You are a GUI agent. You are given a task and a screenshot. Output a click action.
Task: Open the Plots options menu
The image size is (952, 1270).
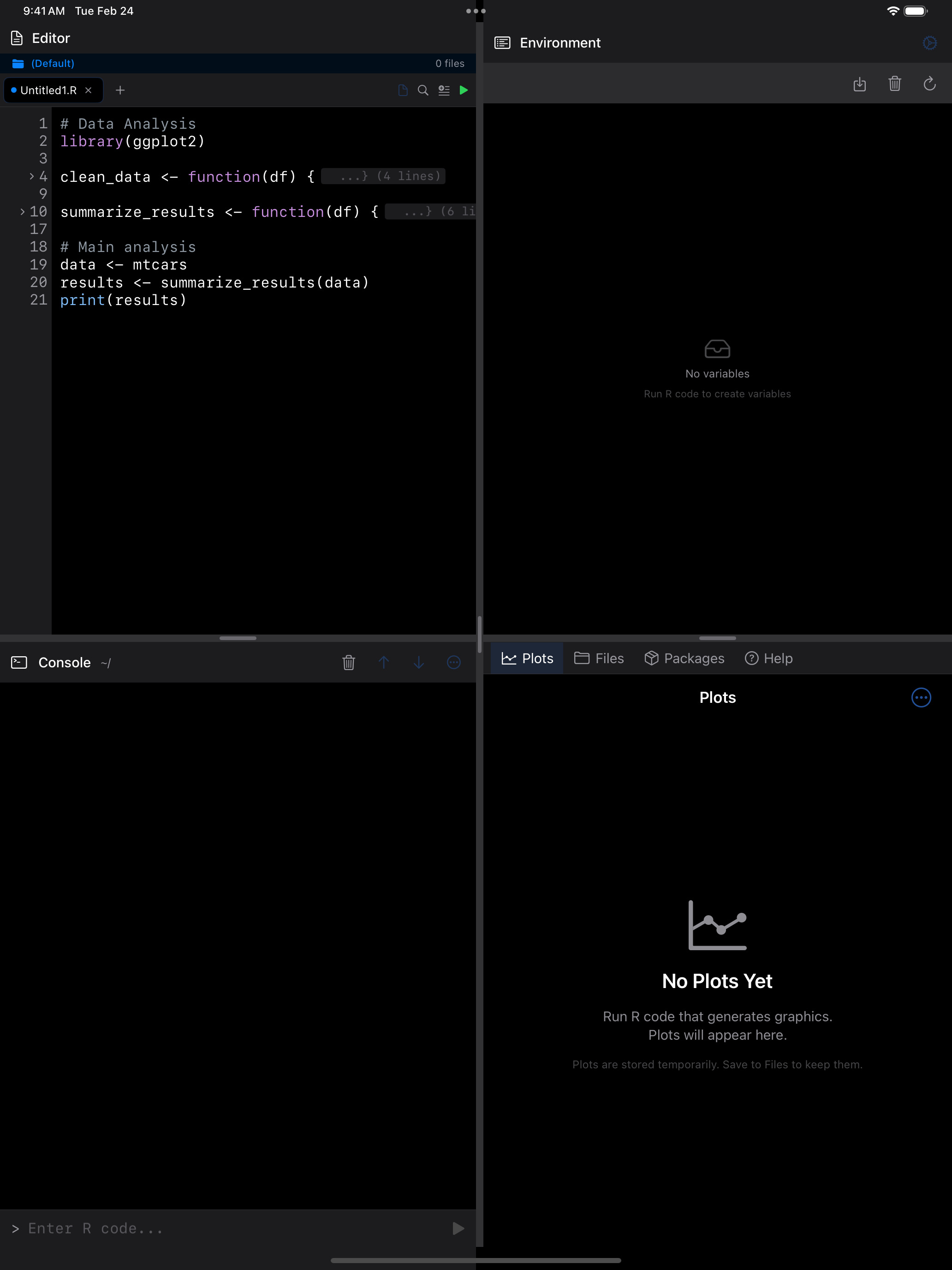point(921,698)
